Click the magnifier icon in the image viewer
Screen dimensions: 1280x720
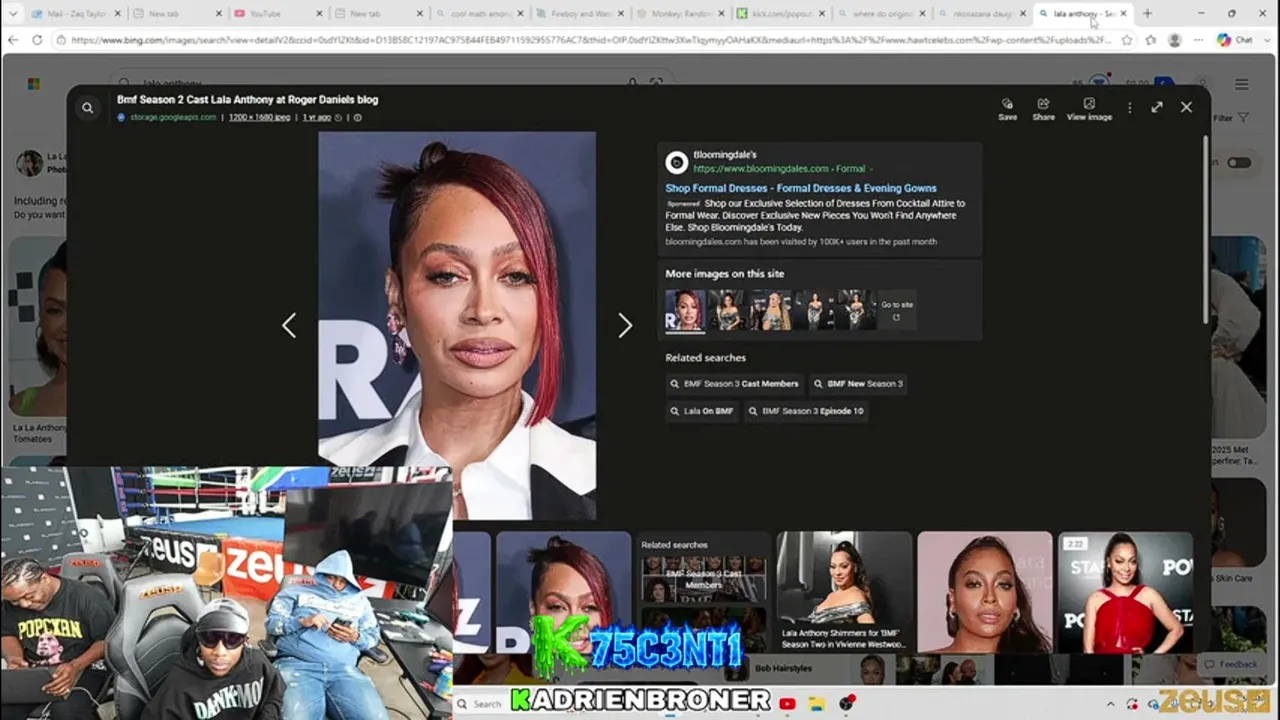click(x=88, y=108)
